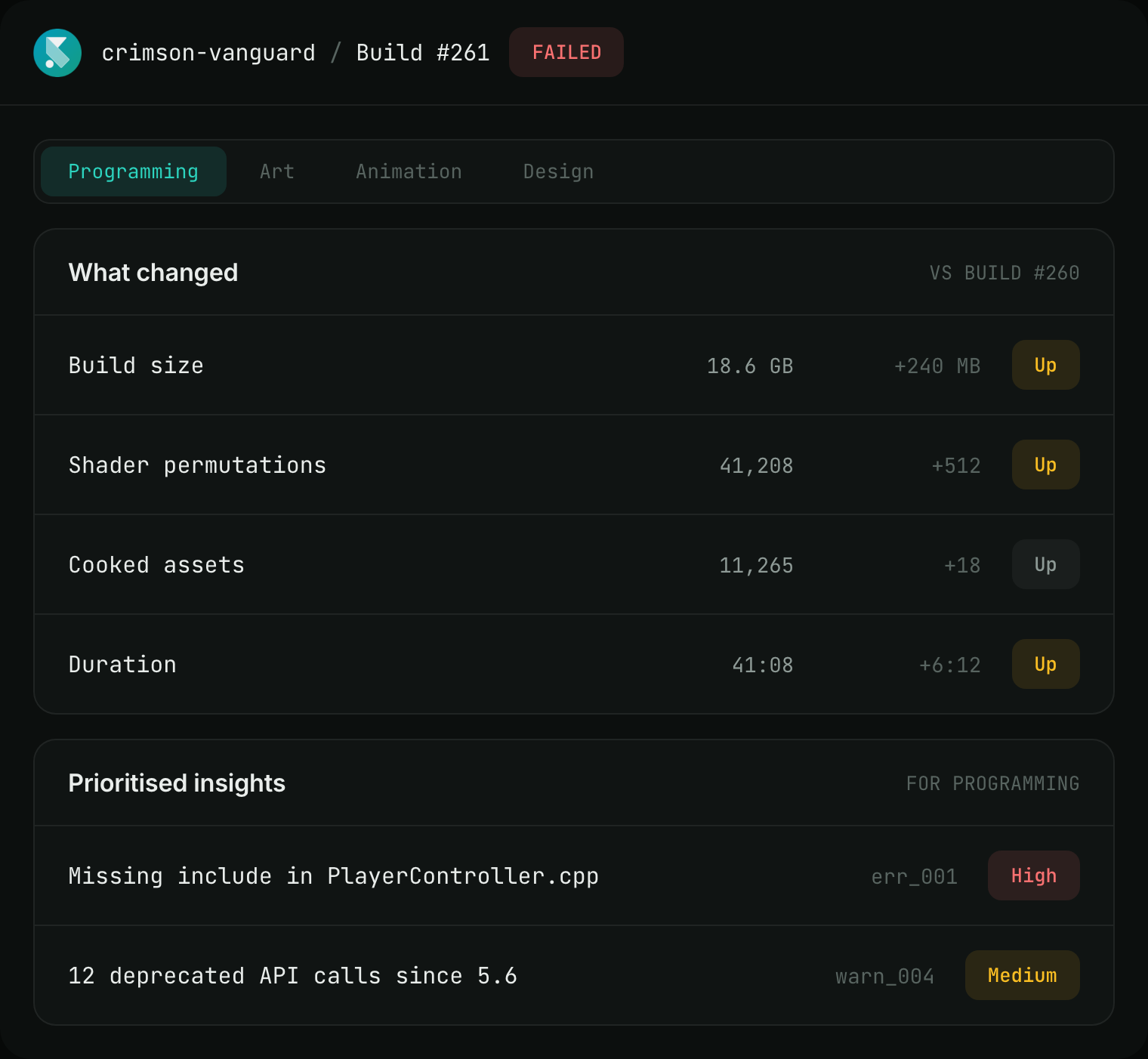Viewport: 1148px width, 1059px height.
Task: Select the Shader permutations row label
Action: 197,465
